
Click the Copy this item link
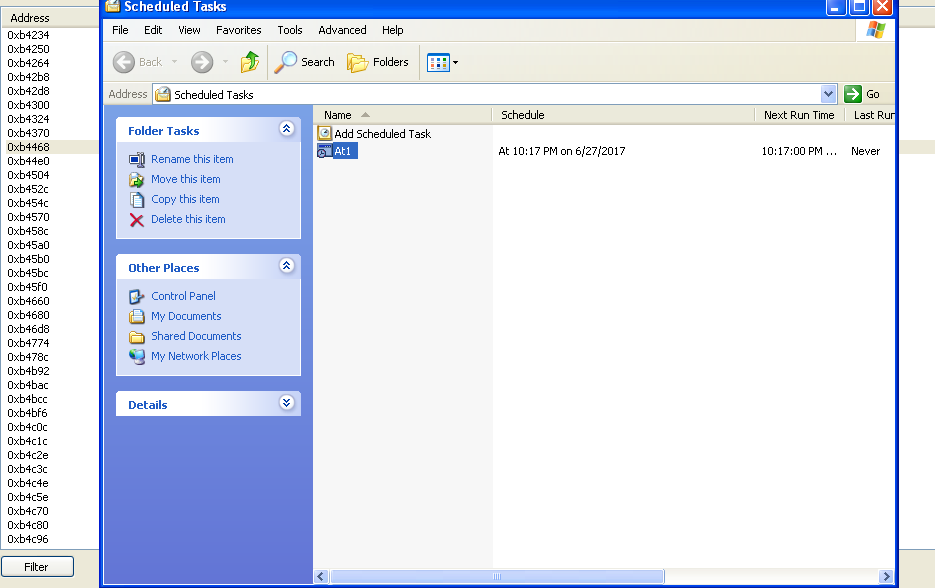(185, 199)
